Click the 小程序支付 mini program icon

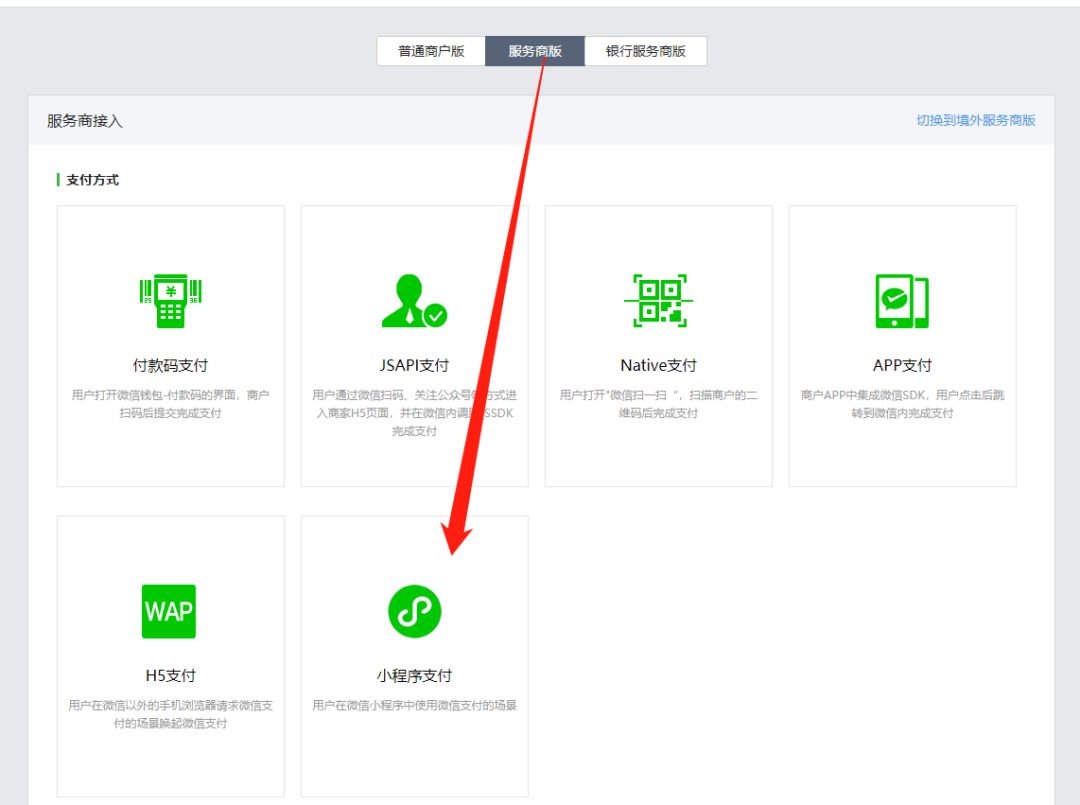(414, 611)
